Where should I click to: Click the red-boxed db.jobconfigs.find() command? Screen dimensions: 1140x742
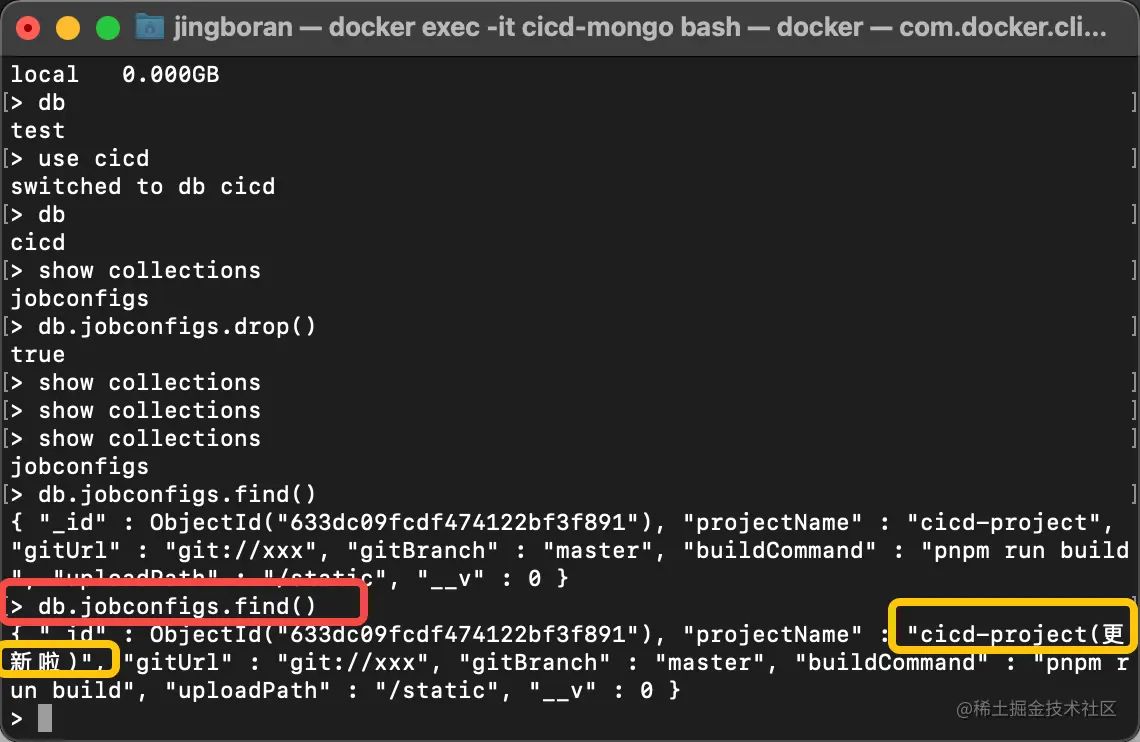click(x=177, y=605)
